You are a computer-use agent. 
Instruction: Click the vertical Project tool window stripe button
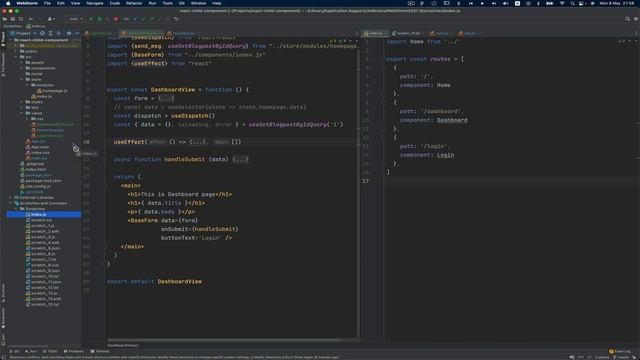click(3, 40)
